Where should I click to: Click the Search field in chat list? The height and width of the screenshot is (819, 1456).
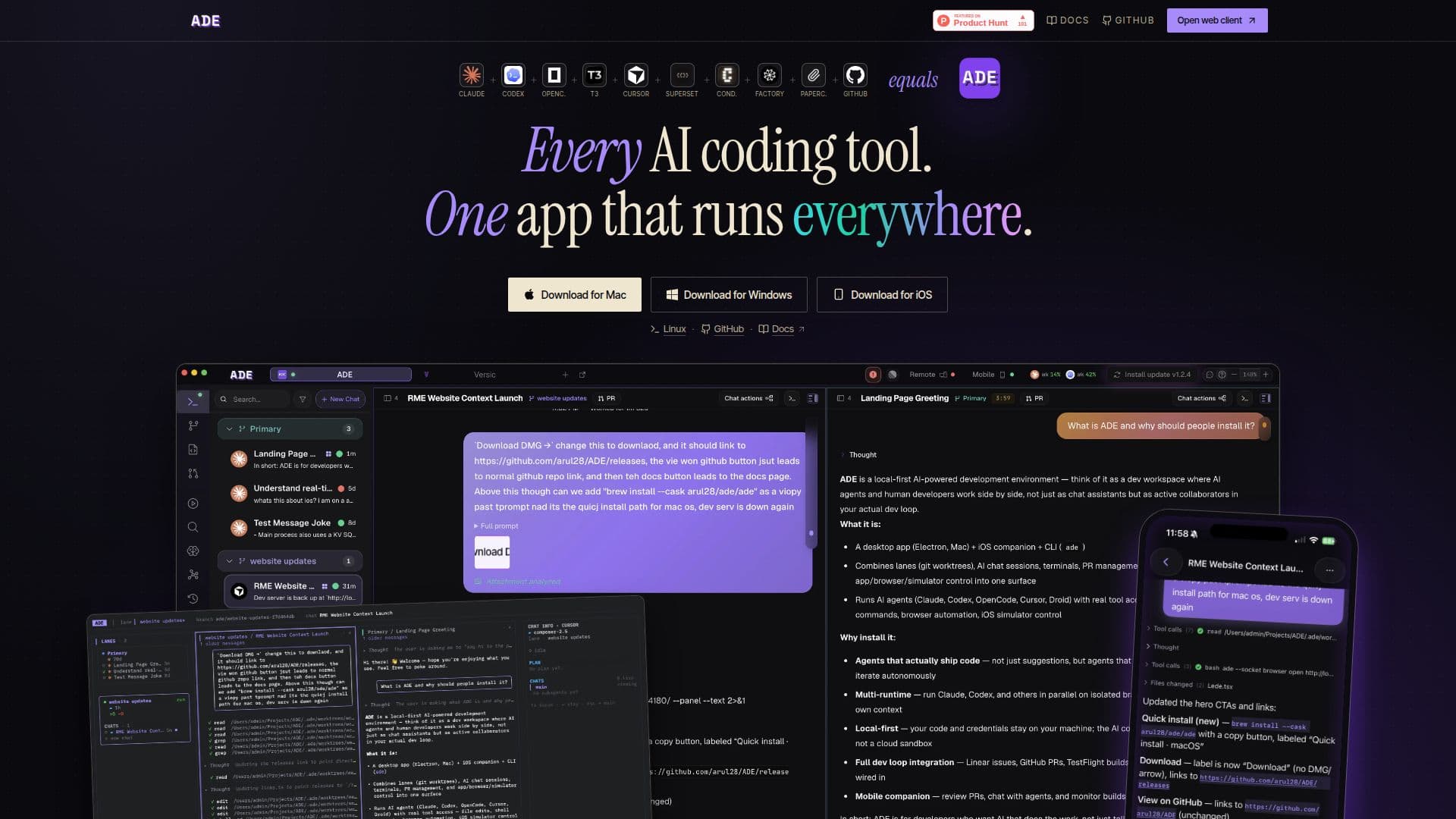tap(253, 399)
